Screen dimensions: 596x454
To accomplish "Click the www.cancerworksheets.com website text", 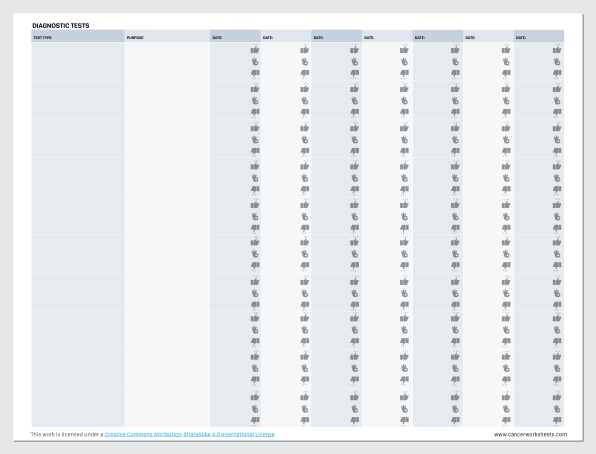I will point(530,434).
